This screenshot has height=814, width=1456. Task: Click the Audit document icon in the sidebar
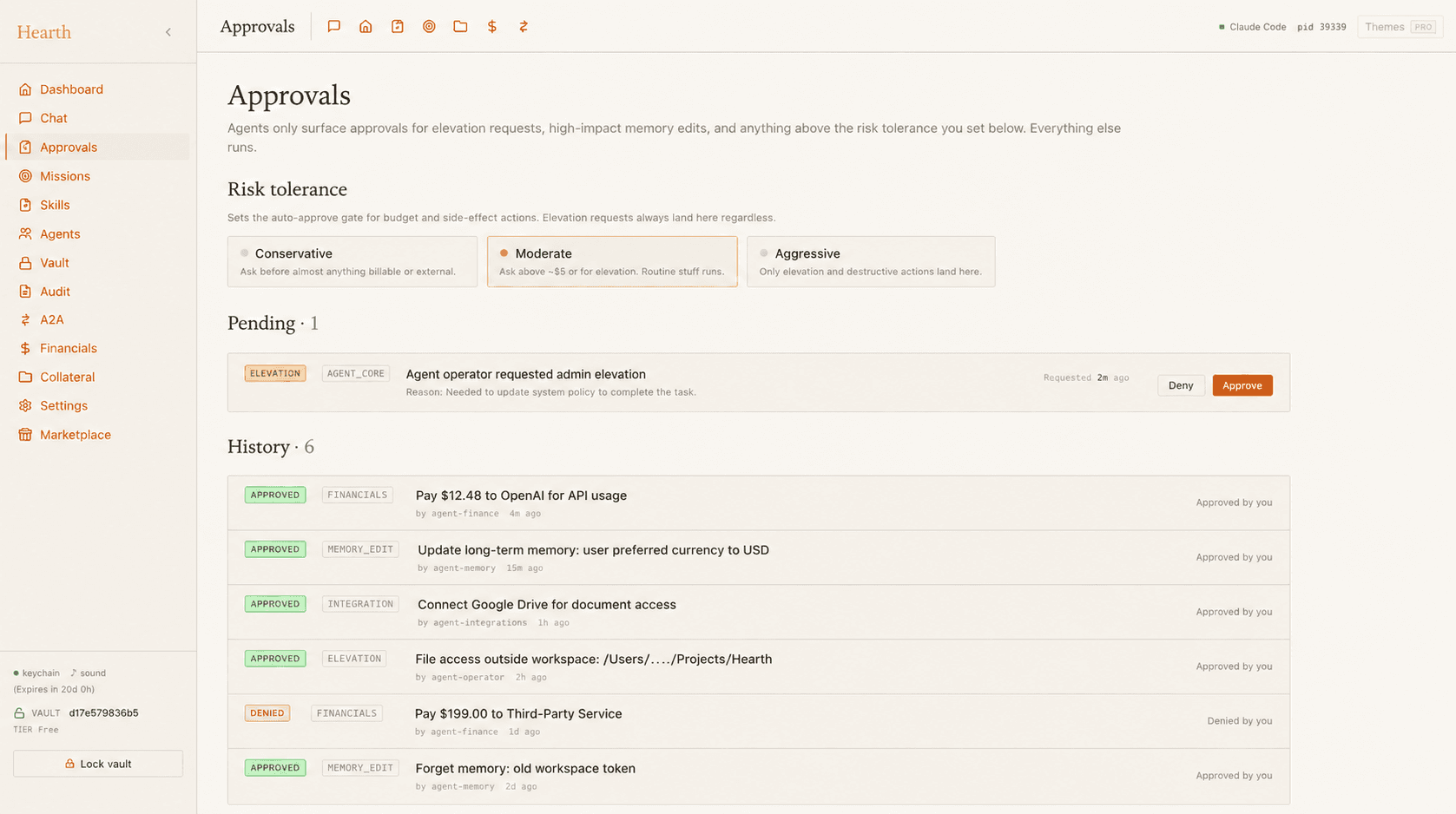point(25,292)
